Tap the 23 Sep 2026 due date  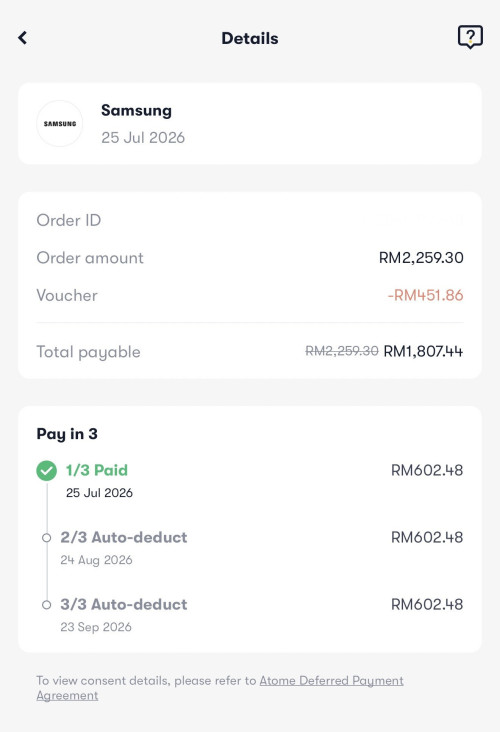[96, 627]
